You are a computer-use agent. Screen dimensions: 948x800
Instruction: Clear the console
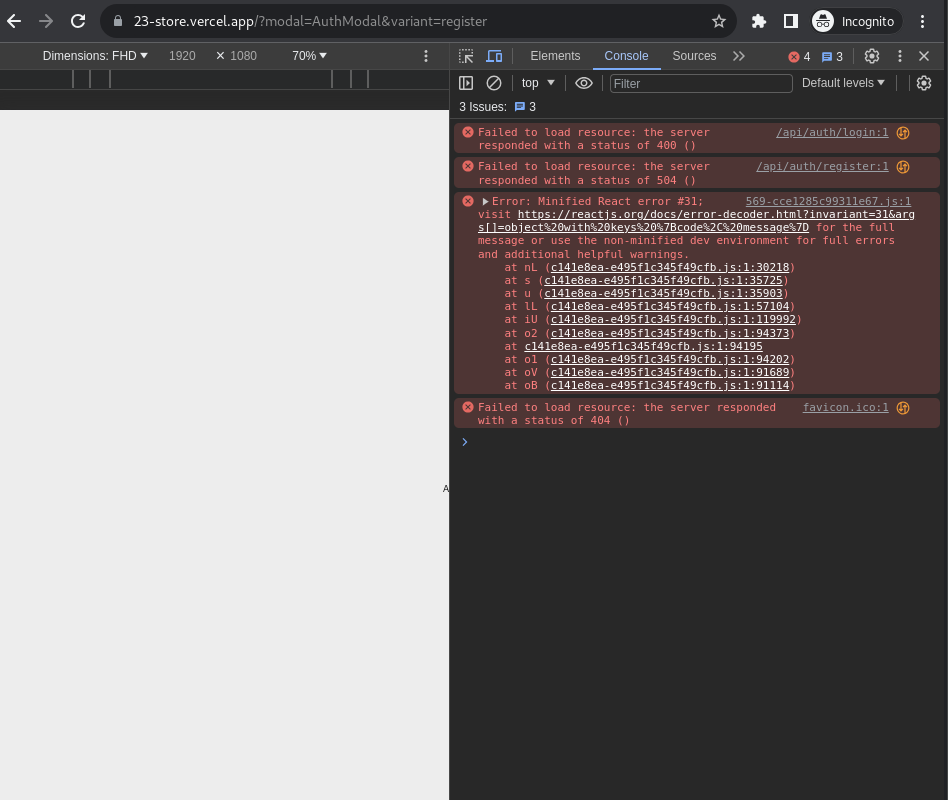click(x=494, y=83)
